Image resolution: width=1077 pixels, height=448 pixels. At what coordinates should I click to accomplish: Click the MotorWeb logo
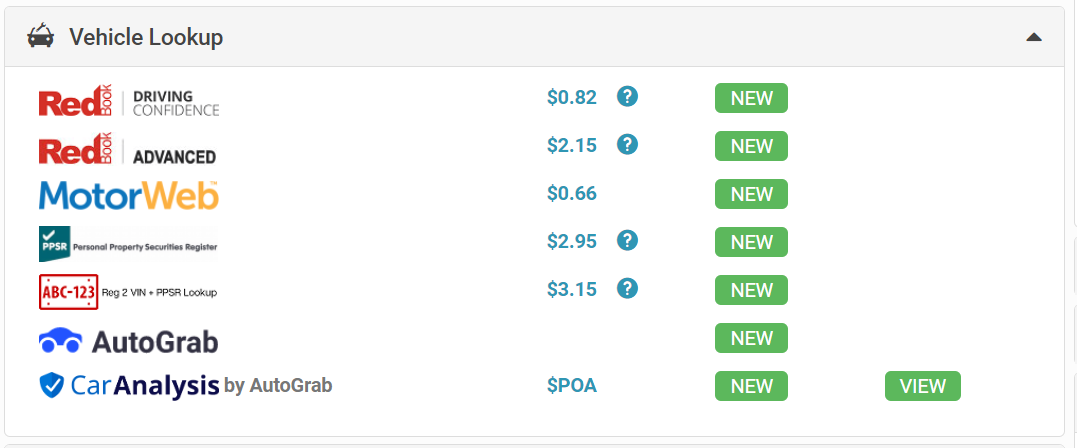(129, 196)
